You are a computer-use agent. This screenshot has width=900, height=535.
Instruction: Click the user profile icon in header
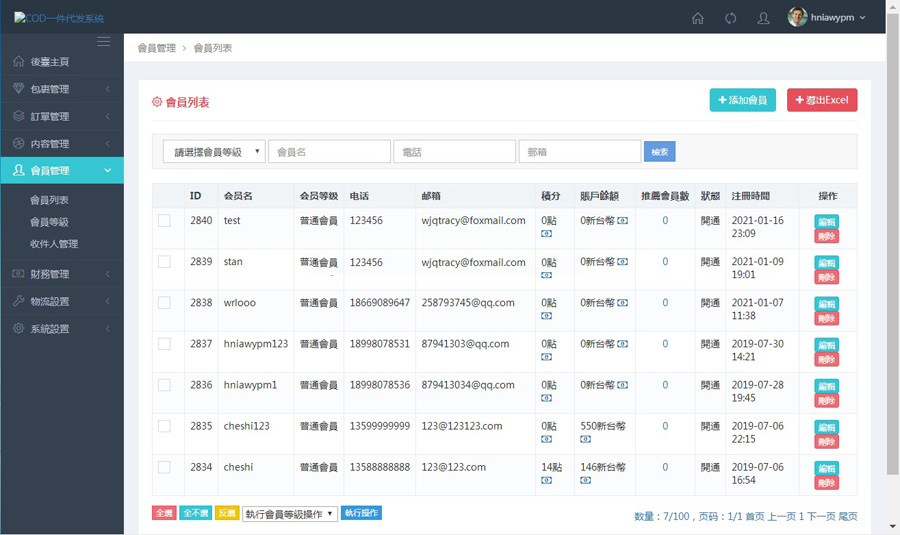(763, 18)
